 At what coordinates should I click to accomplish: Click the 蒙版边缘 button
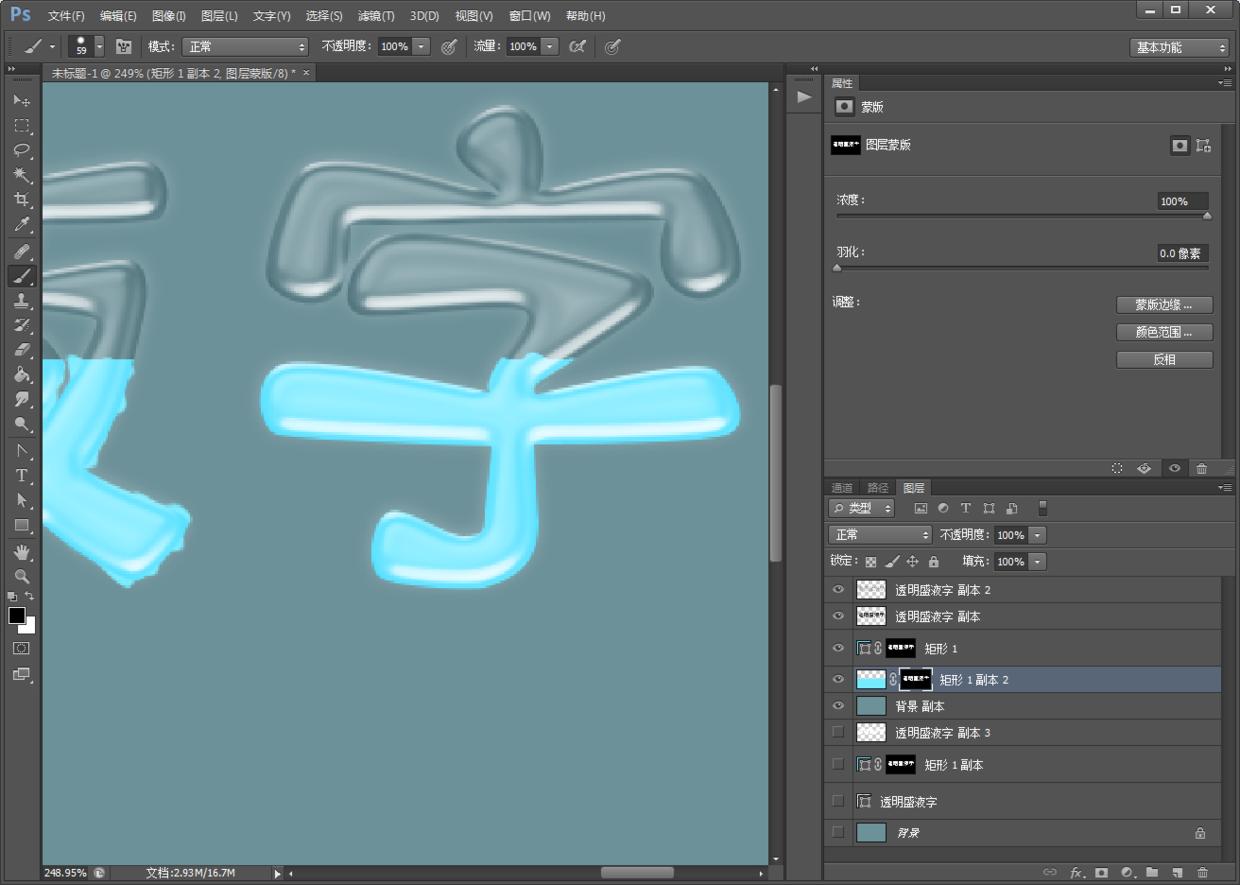1164,305
